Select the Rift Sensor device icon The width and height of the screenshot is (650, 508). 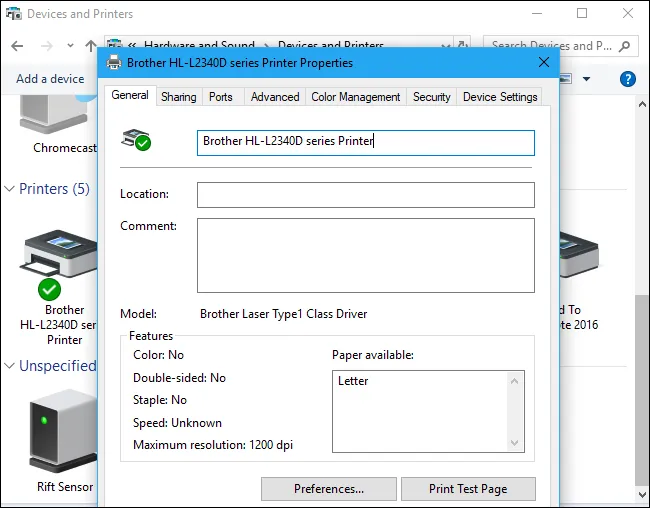pos(63,430)
